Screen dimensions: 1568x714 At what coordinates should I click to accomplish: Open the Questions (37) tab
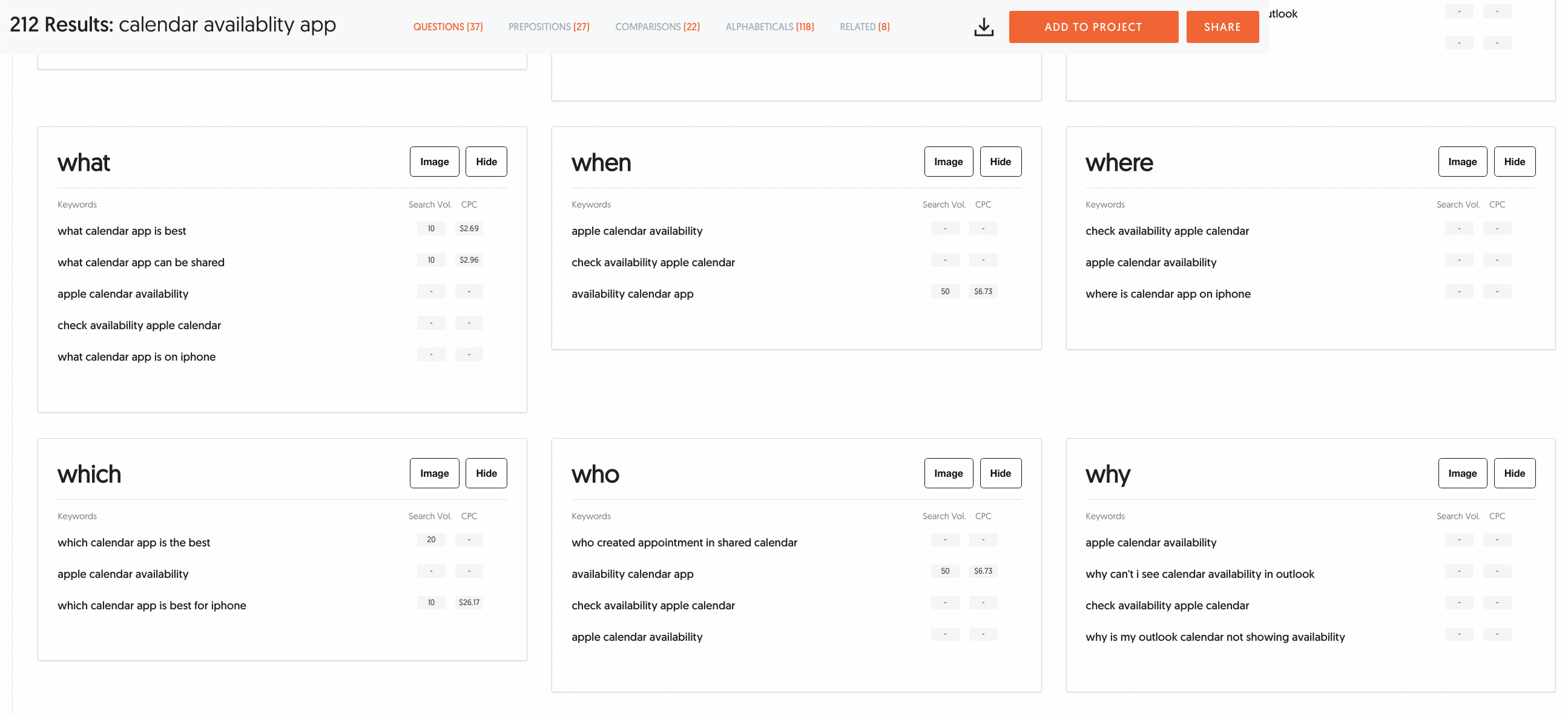(x=447, y=27)
